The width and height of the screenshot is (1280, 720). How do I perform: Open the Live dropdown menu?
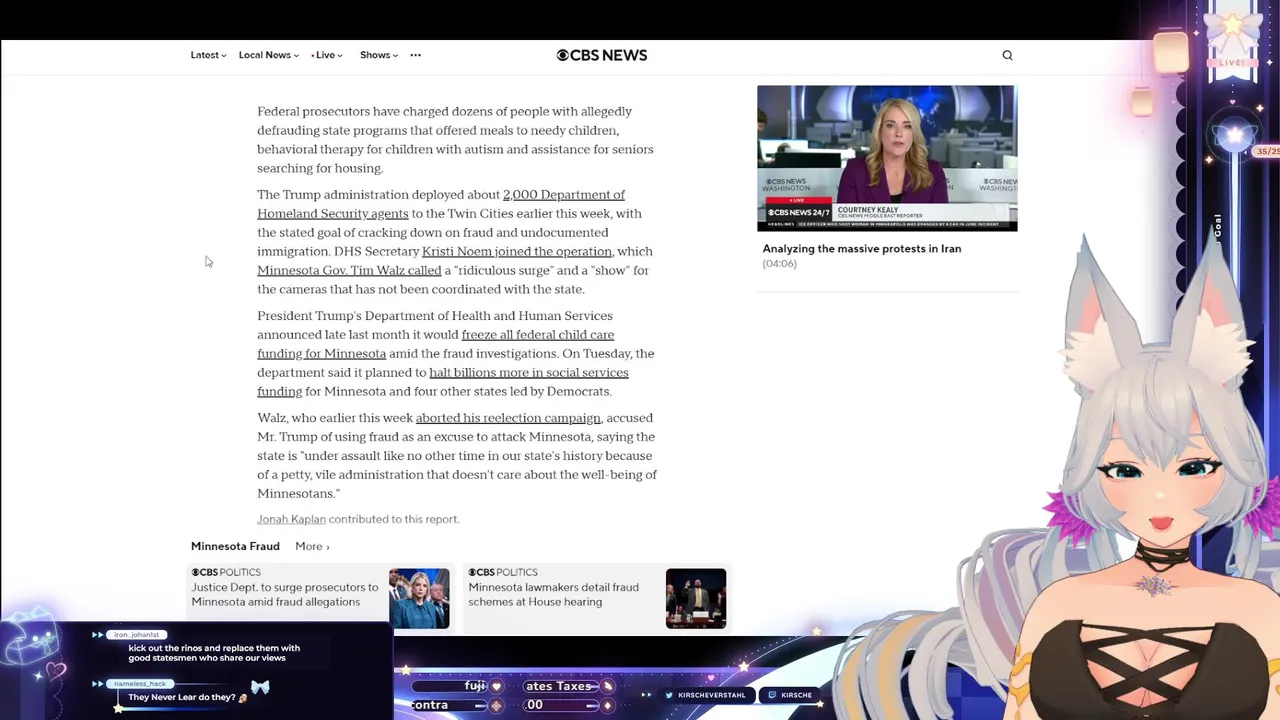point(326,55)
